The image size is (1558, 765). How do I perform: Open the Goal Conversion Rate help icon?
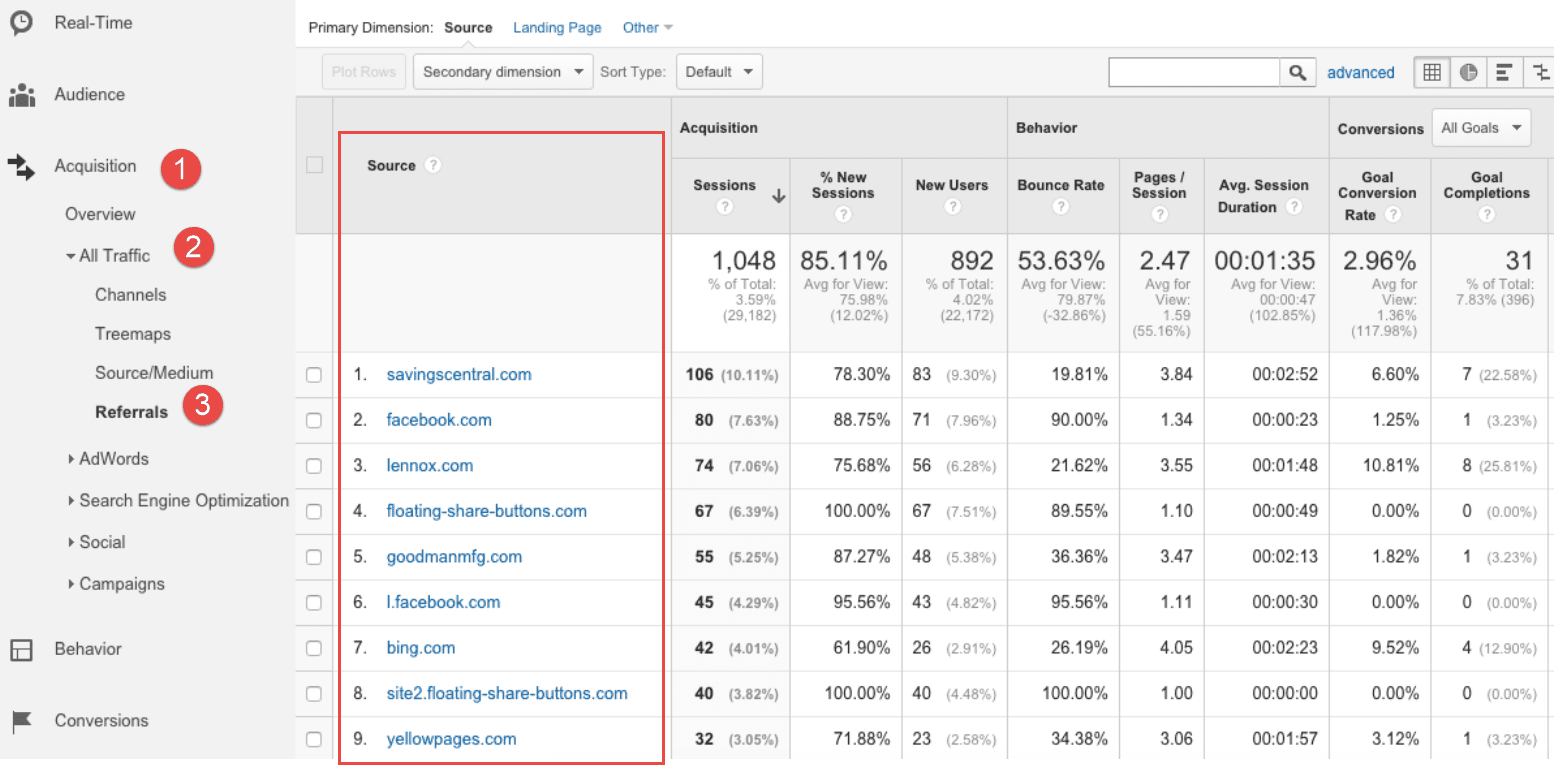(x=1393, y=215)
